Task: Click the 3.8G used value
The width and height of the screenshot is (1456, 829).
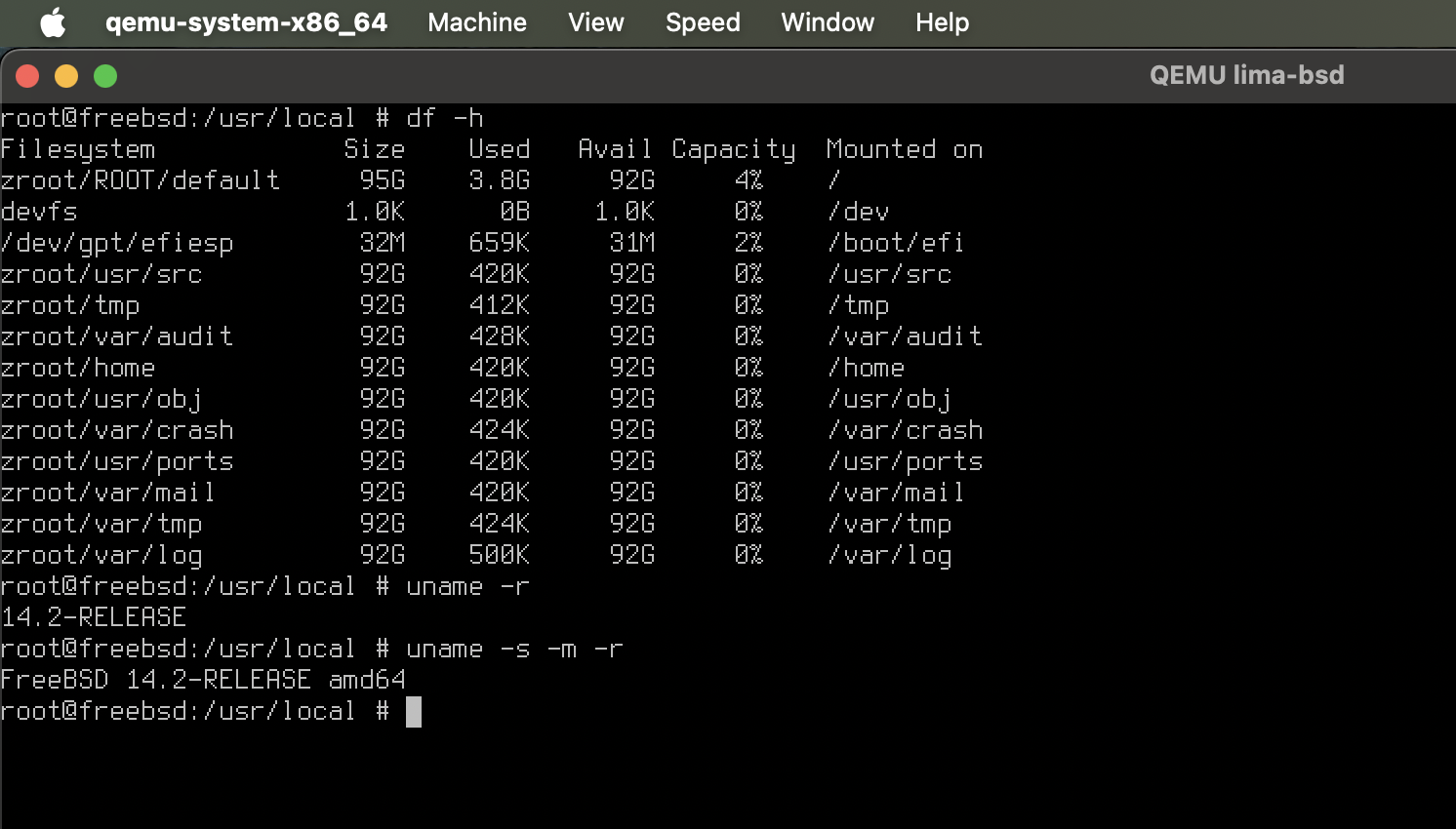Action: pos(500,180)
